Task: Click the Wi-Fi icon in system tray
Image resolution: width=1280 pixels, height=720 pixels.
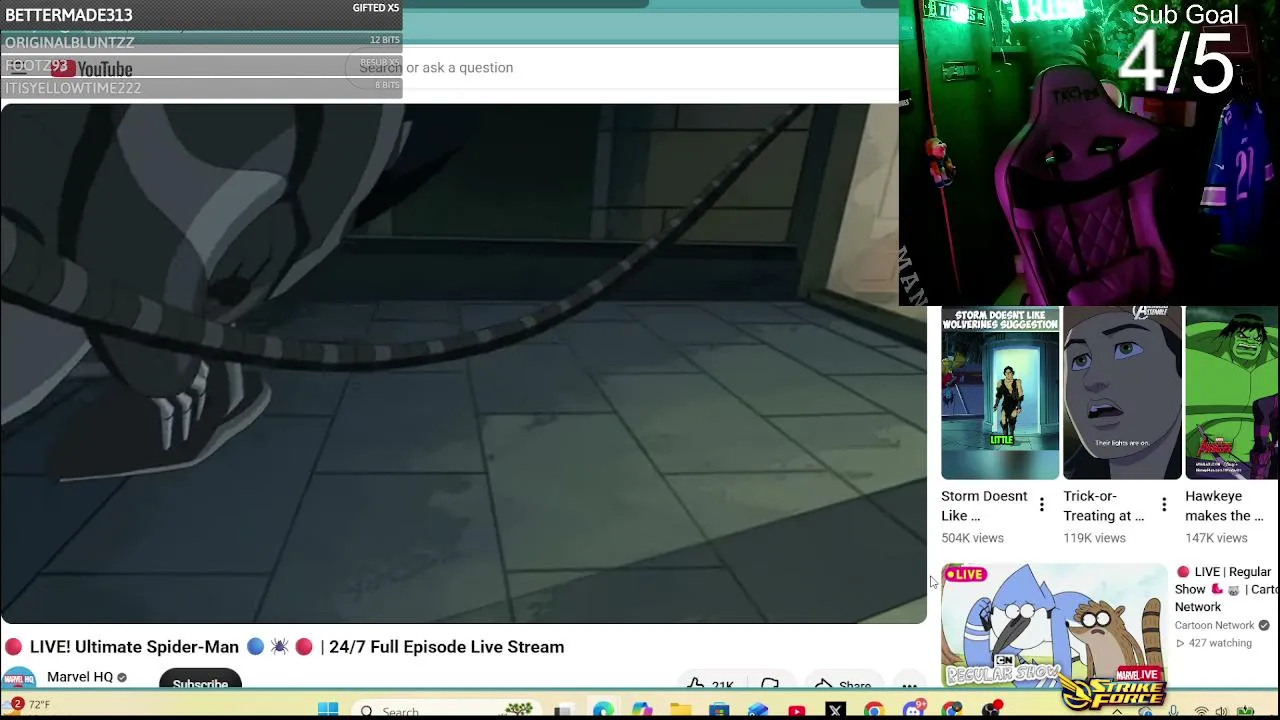Action: [1201, 711]
